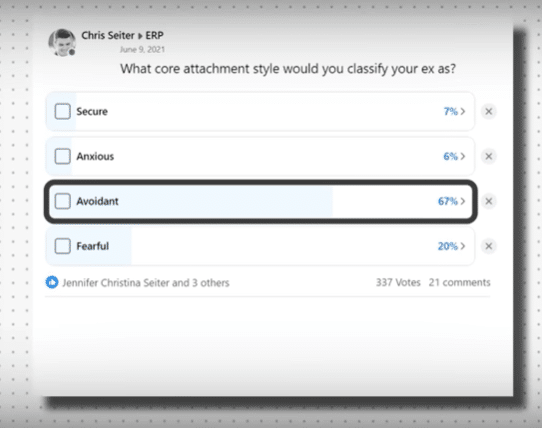
Task: Remove the Anxious poll option
Action: 488,156
